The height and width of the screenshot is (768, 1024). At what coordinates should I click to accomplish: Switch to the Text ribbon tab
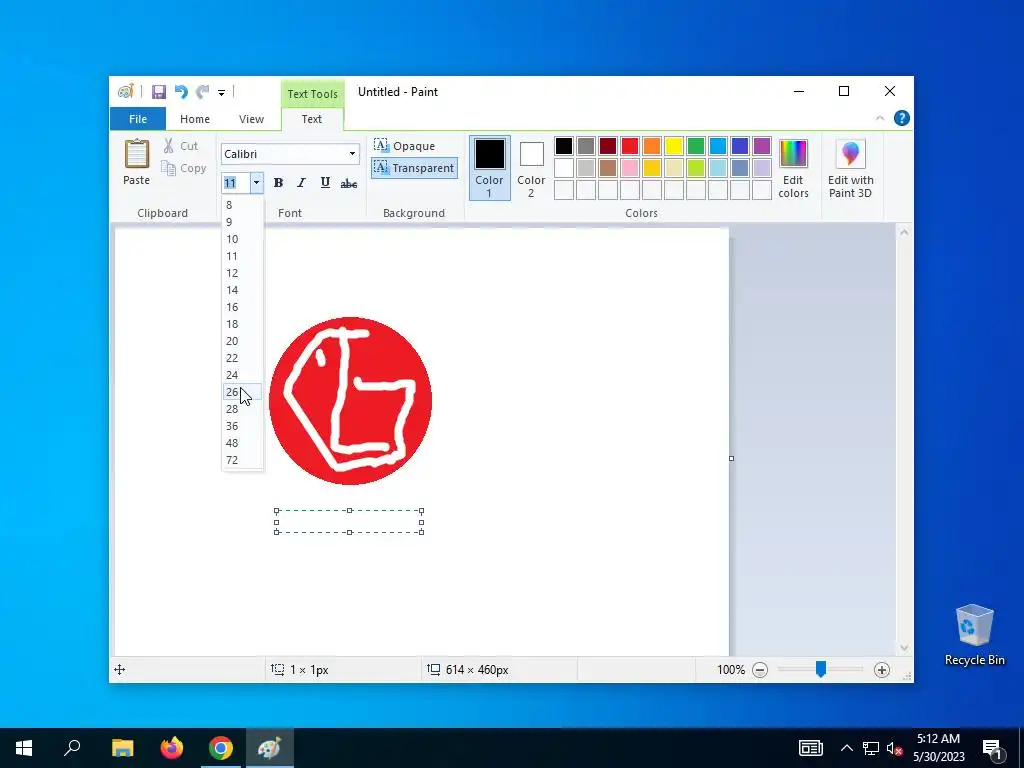[312, 119]
